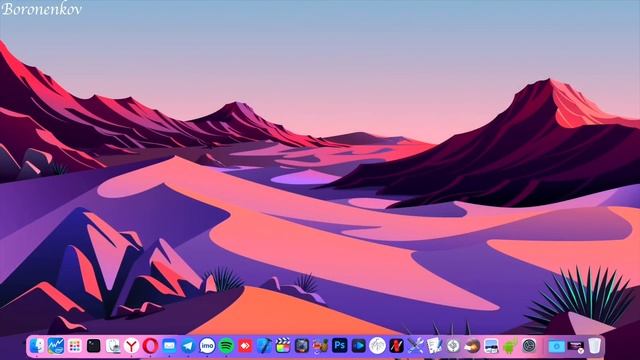Launch Spotify from the dock
This screenshot has width=640, height=360.
pyautogui.click(x=226, y=346)
